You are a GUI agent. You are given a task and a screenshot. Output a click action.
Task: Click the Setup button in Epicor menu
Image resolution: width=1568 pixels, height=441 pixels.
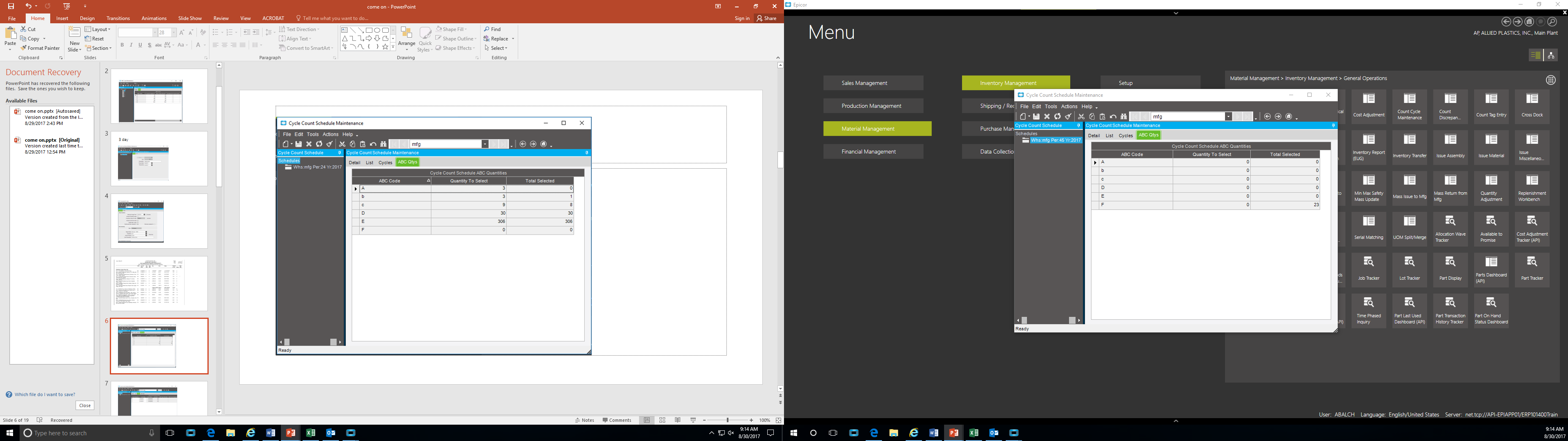1150,83
